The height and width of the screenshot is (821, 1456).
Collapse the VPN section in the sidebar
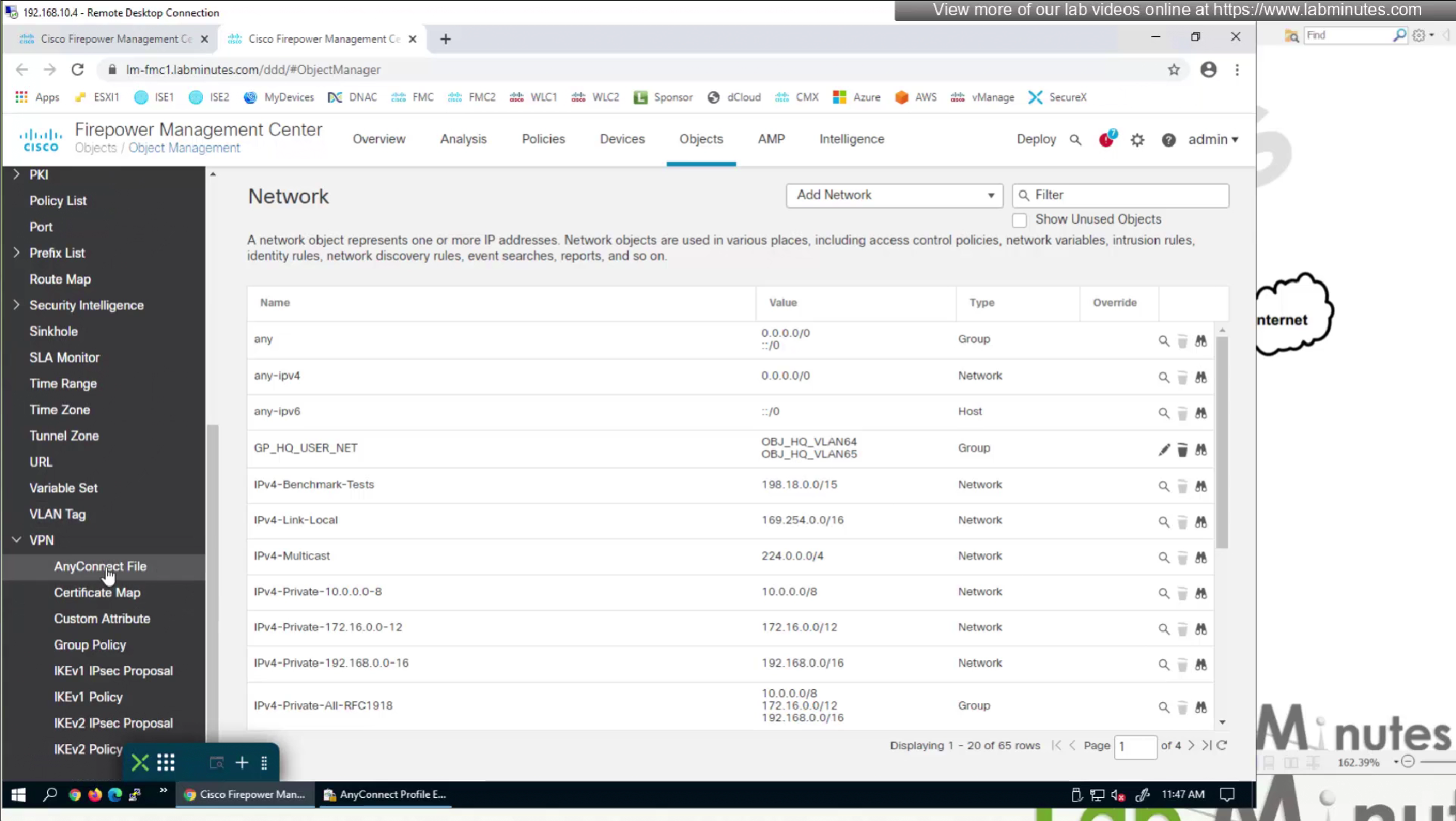pyautogui.click(x=17, y=540)
